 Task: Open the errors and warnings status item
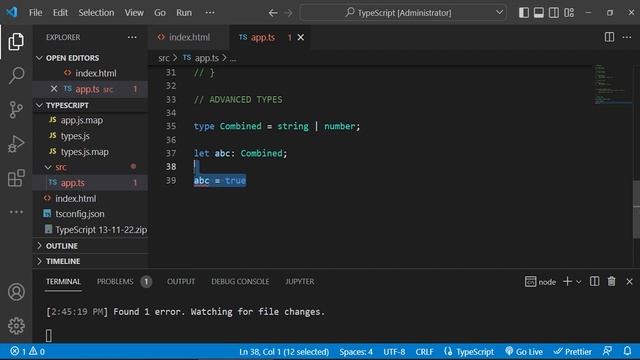pos(27,351)
